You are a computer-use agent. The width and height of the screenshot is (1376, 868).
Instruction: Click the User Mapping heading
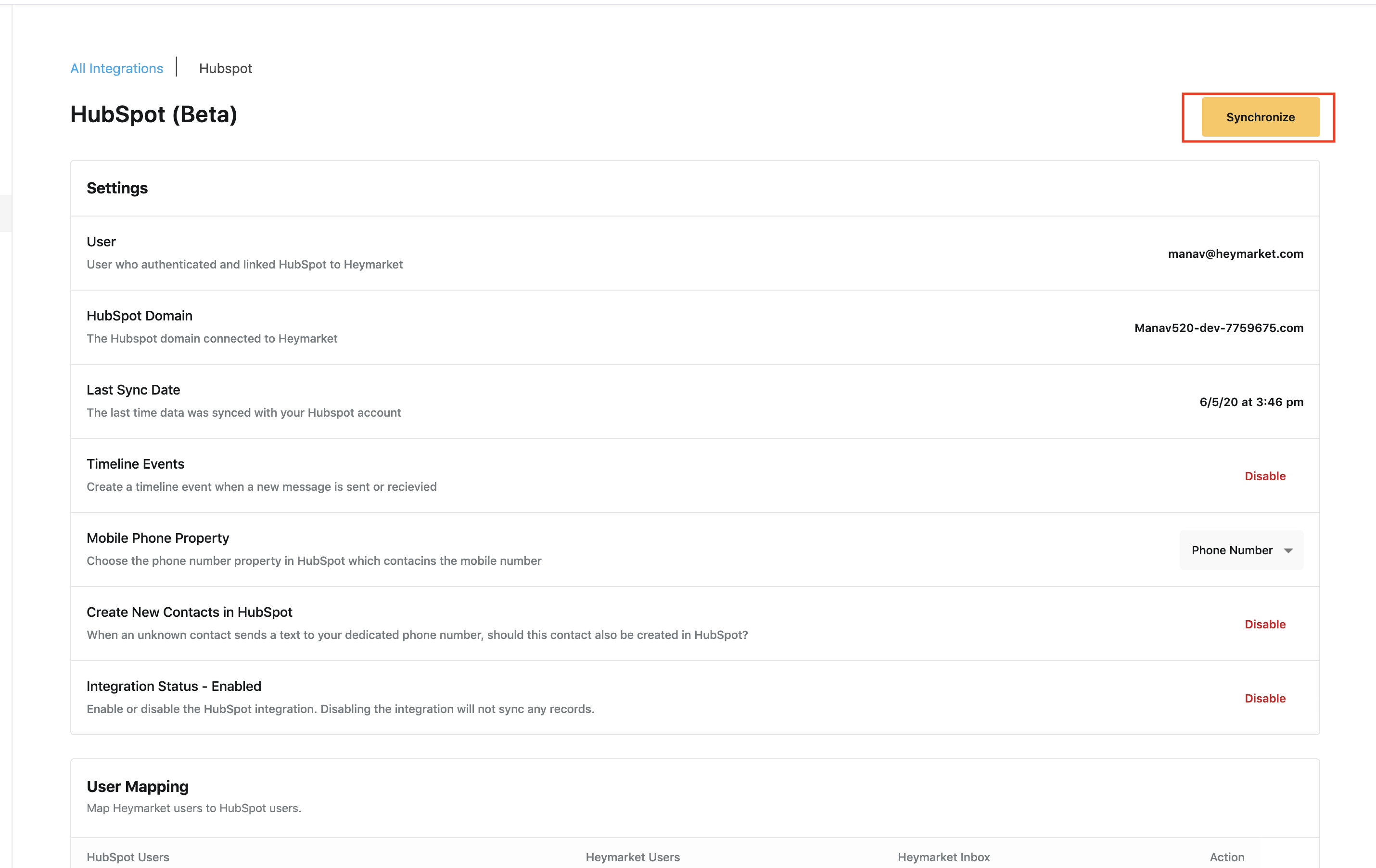(138, 787)
